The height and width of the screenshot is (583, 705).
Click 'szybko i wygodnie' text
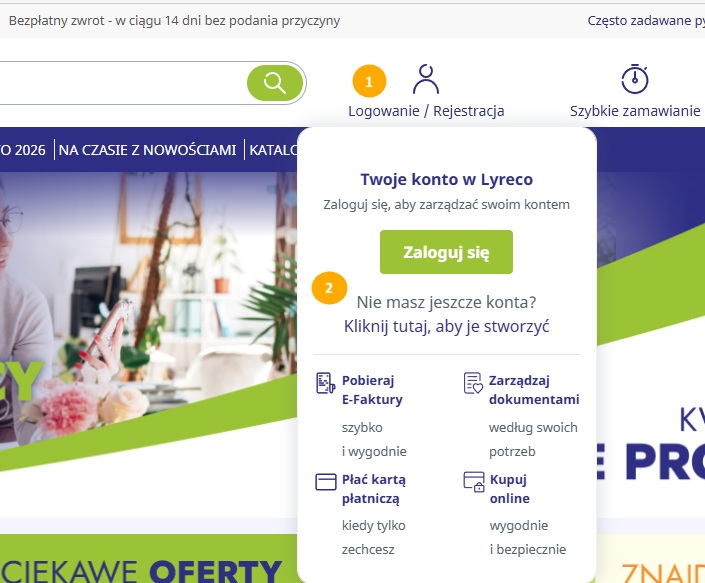point(374,439)
